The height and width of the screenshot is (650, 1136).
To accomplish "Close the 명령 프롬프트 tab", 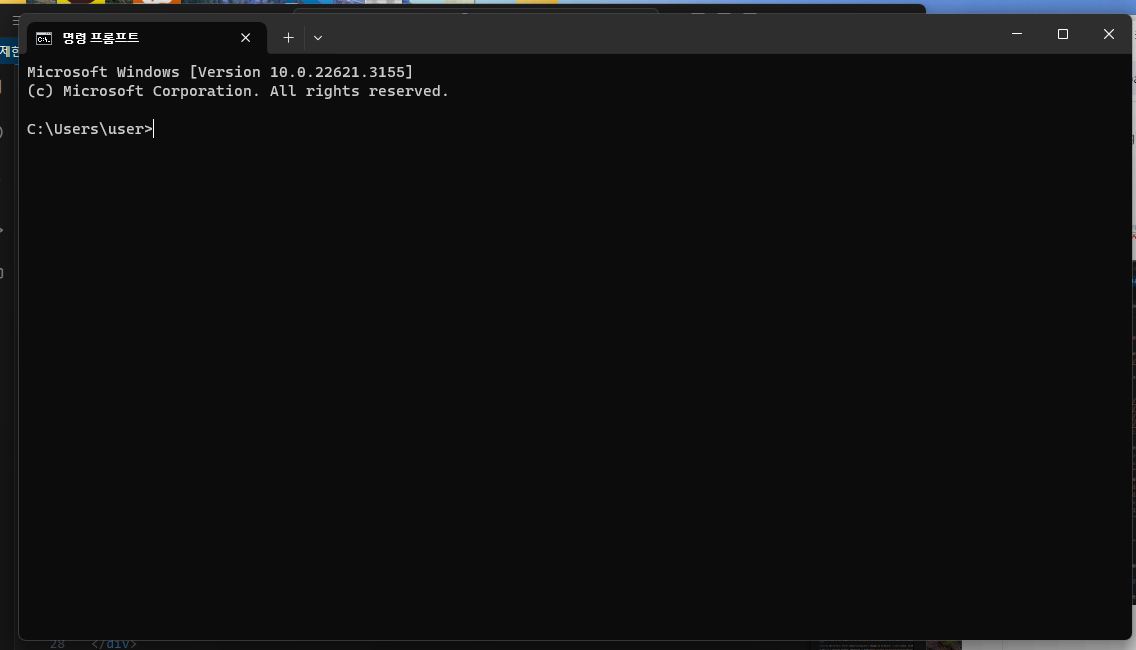I will click(x=246, y=38).
